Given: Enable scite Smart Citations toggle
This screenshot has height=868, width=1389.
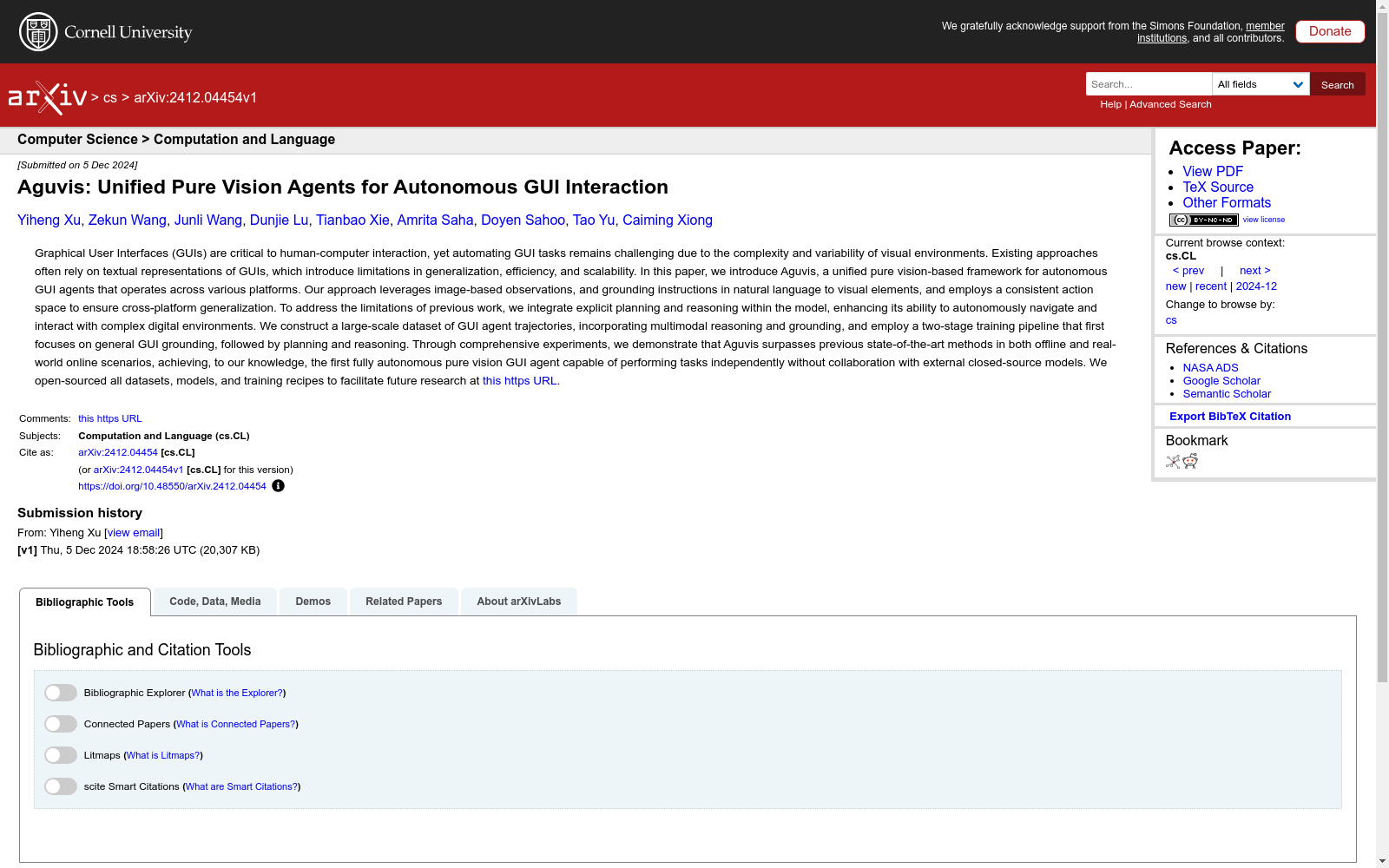Looking at the screenshot, I should click(x=61, y=786).
